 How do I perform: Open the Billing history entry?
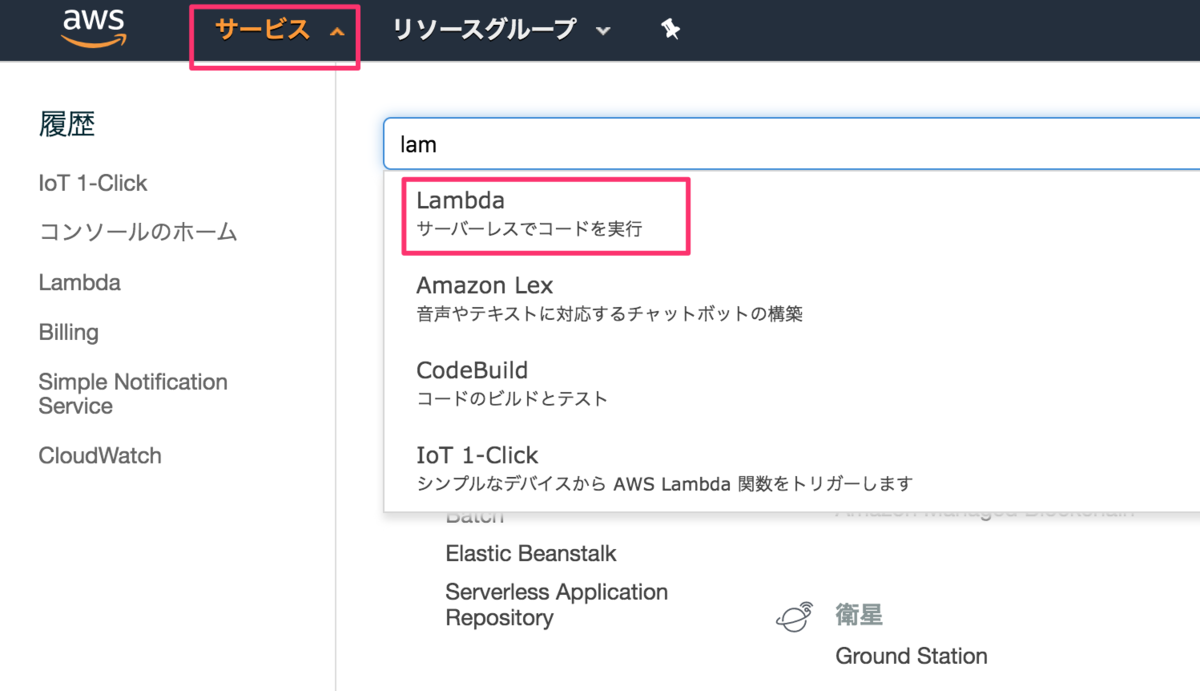[68, 332]
